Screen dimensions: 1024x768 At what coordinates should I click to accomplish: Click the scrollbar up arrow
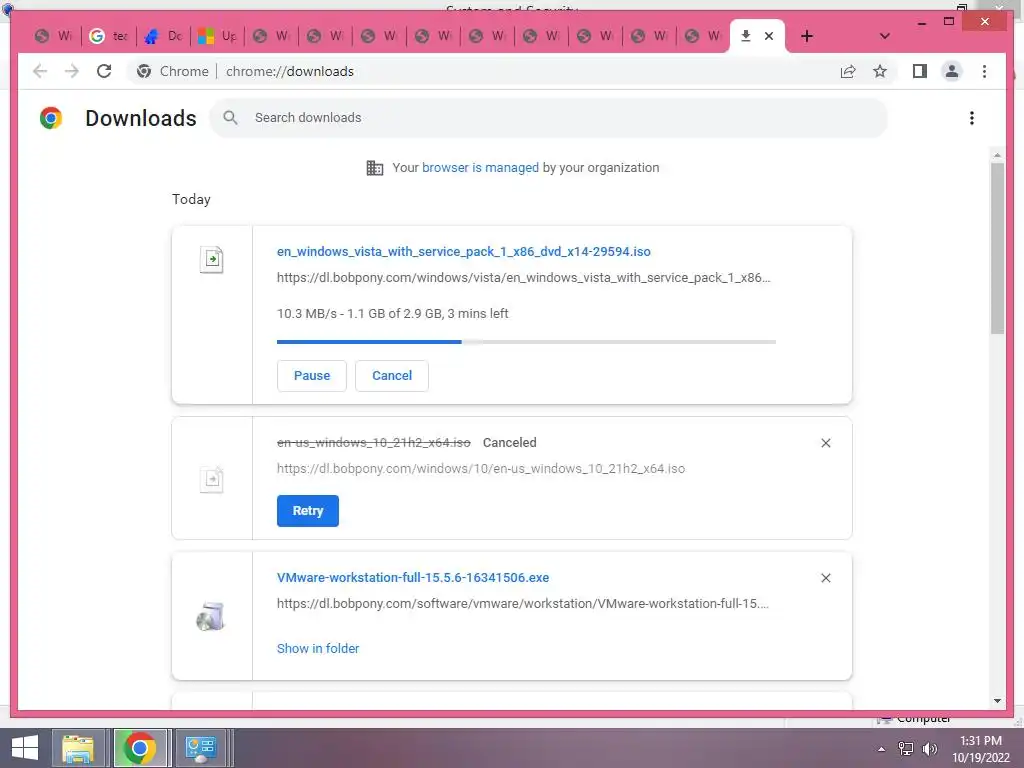point(997,155)
